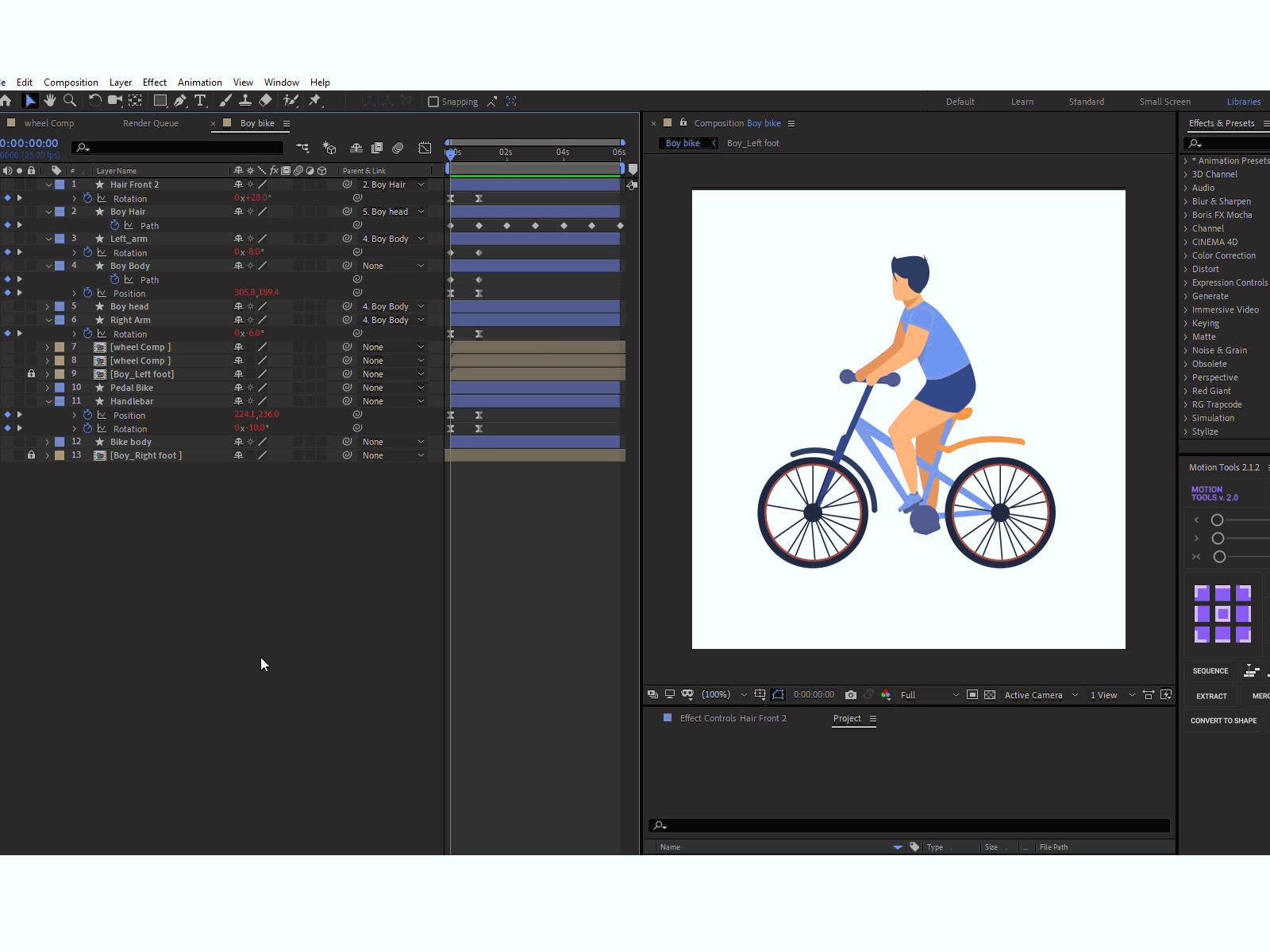Select the Brush tool
This screenshot has height=952, width=1270.
(225, 100)
